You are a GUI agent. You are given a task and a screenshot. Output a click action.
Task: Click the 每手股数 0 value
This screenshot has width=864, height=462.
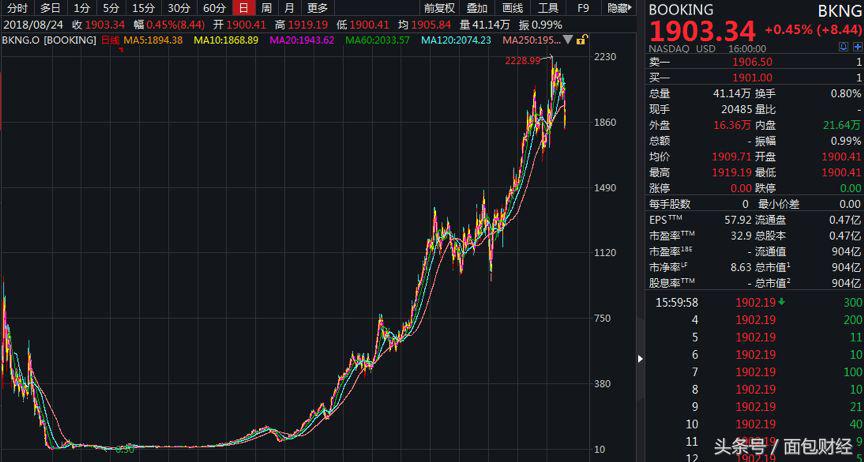pyautogui.click(x=746, y=204)
